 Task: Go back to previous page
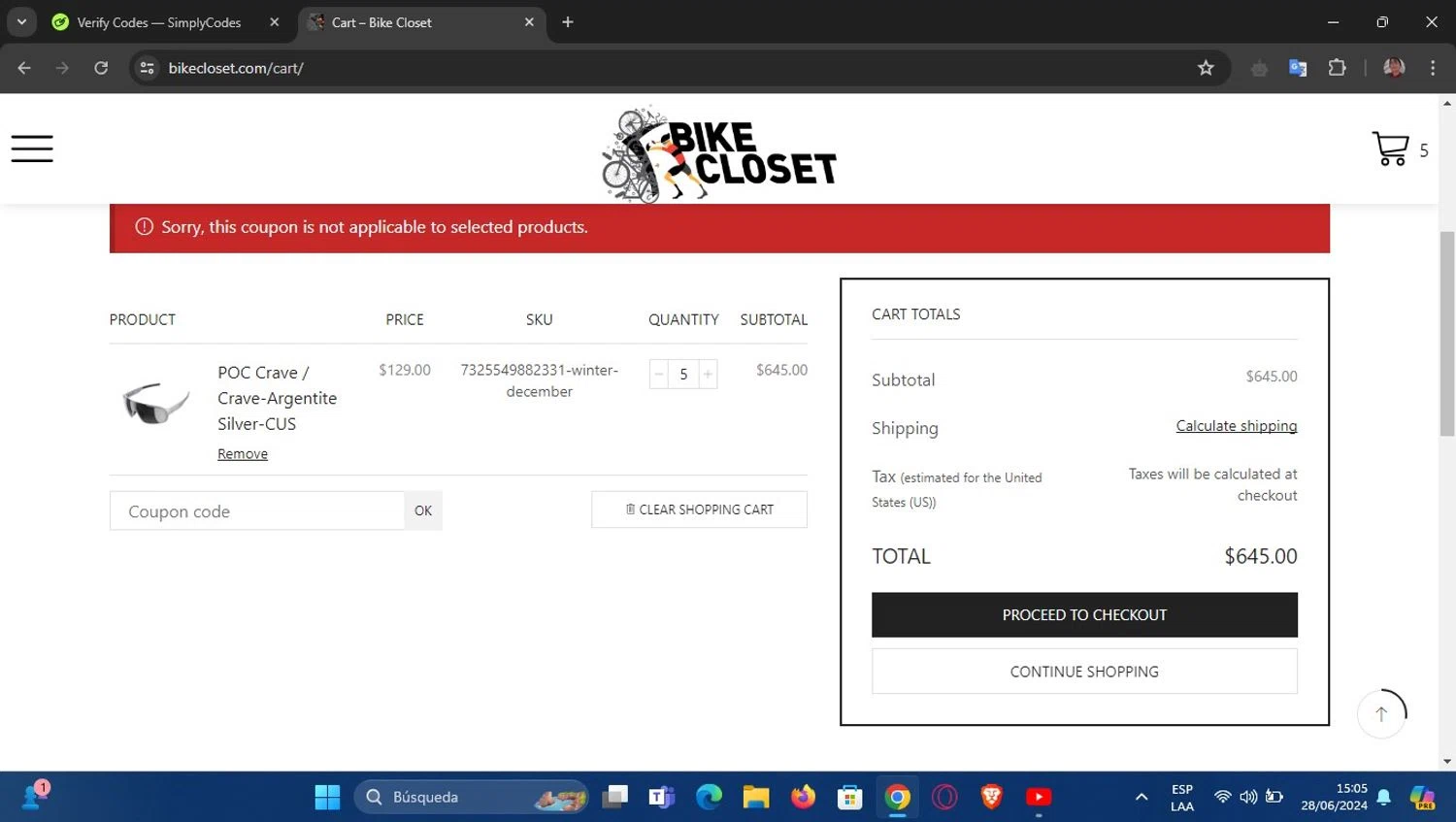(24, 68)
